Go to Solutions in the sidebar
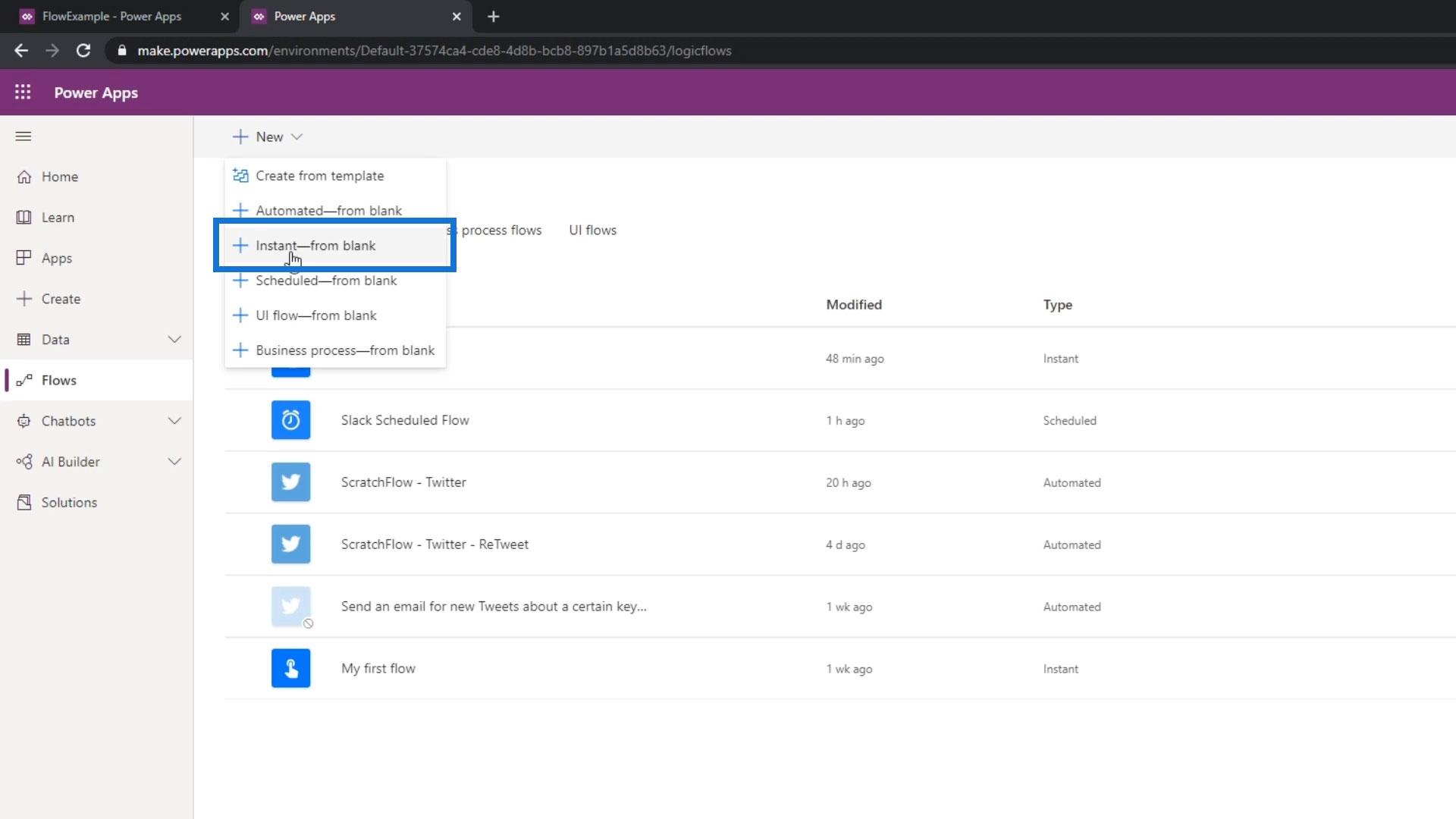1456x819 pixels. [x=69, y=503]
